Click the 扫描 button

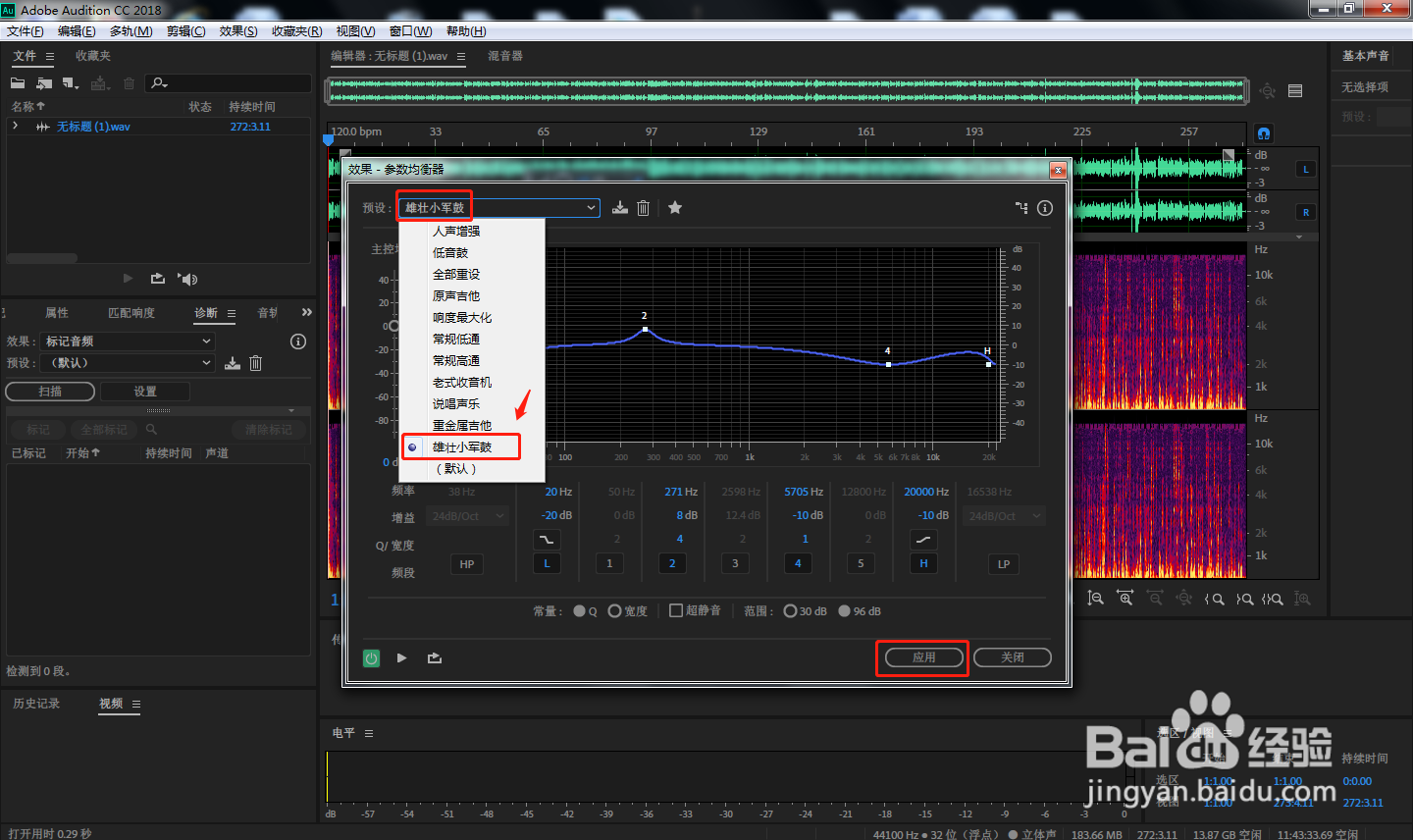[50, 392]
